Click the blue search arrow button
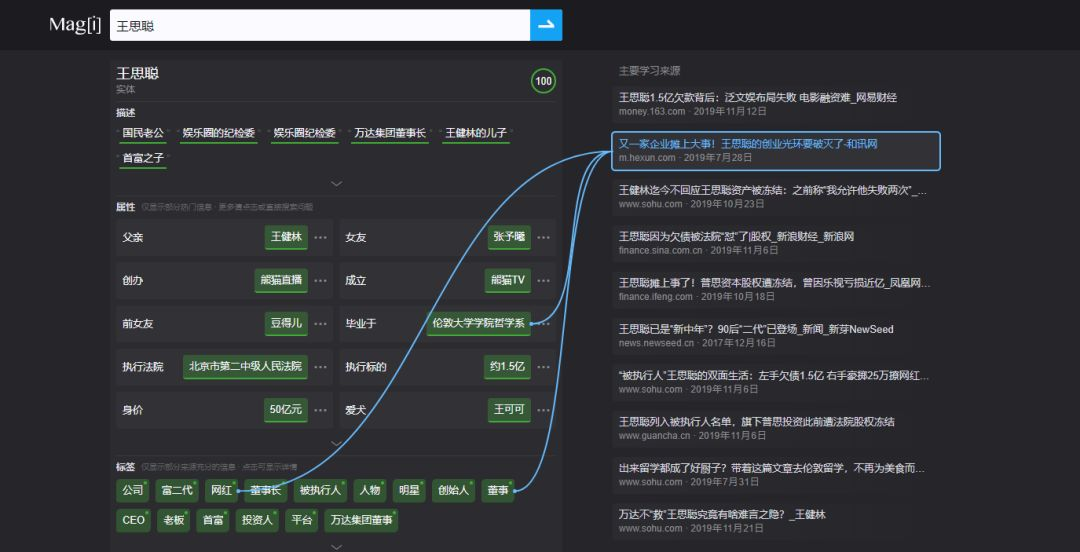 (546, 25)
